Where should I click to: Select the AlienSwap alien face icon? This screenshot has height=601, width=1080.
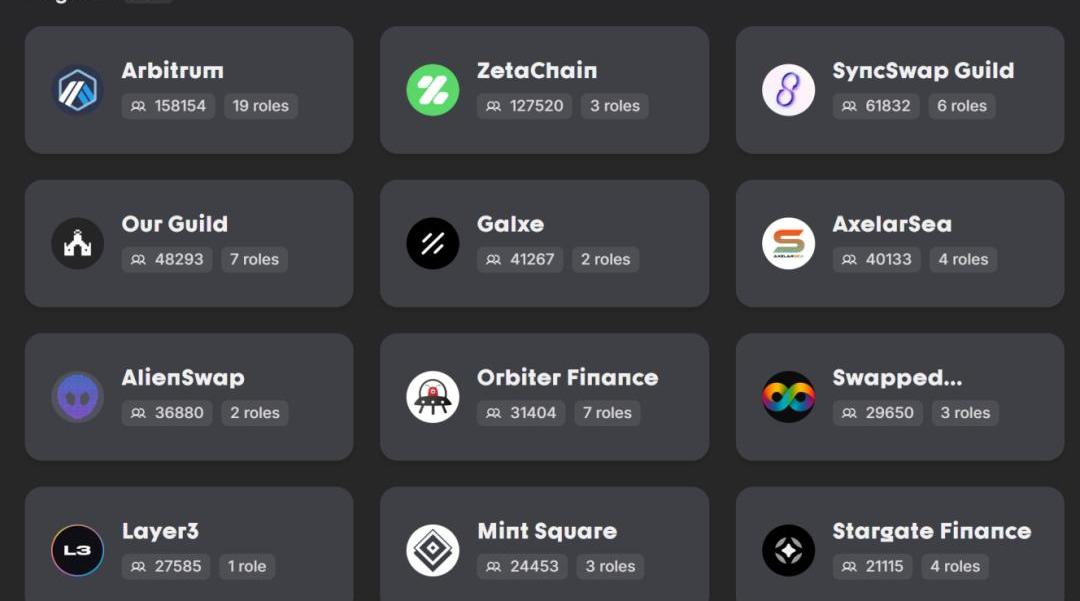point(78,397)
